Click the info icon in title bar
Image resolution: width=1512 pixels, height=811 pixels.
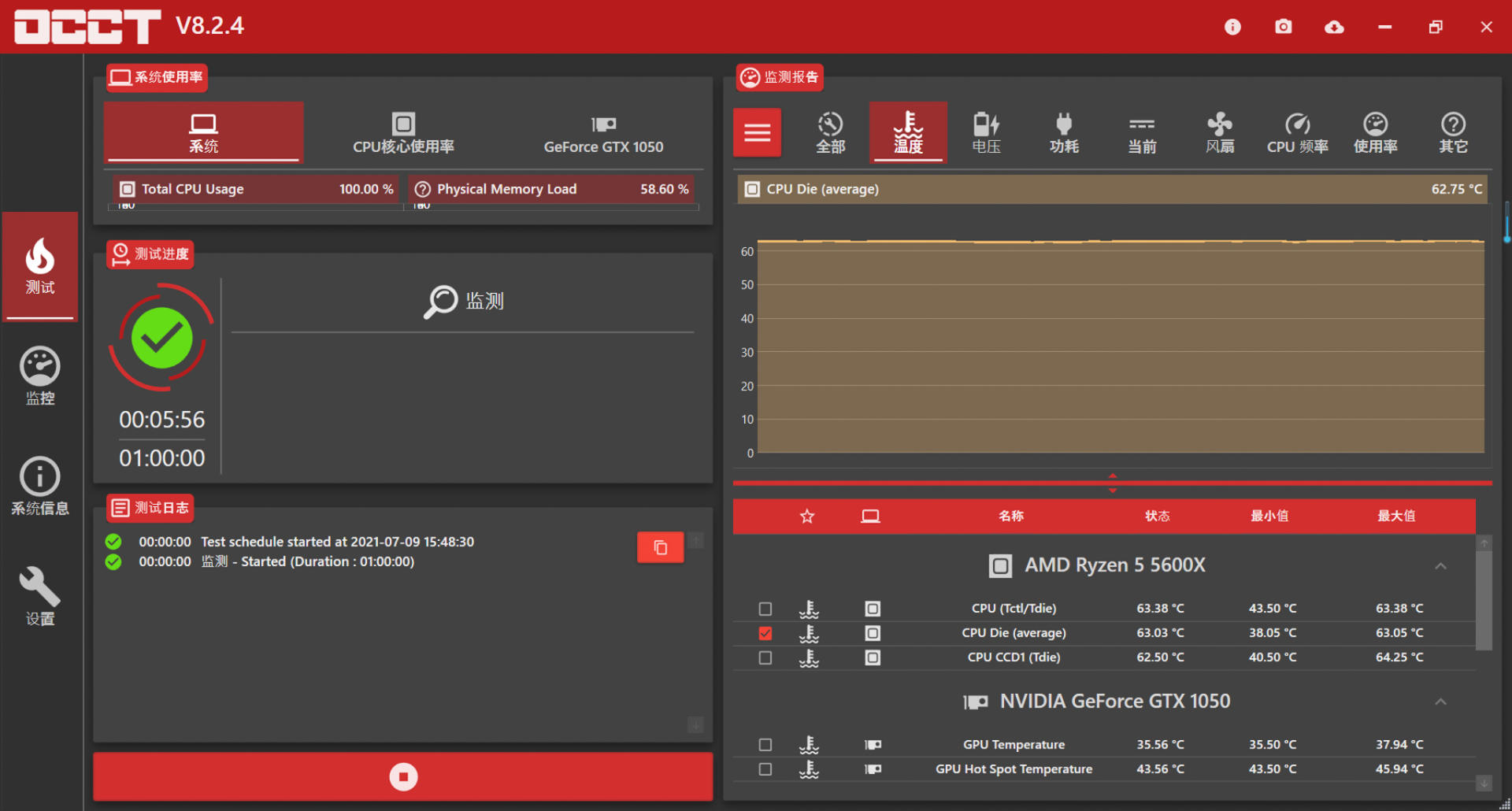[x=1232, y=27]
